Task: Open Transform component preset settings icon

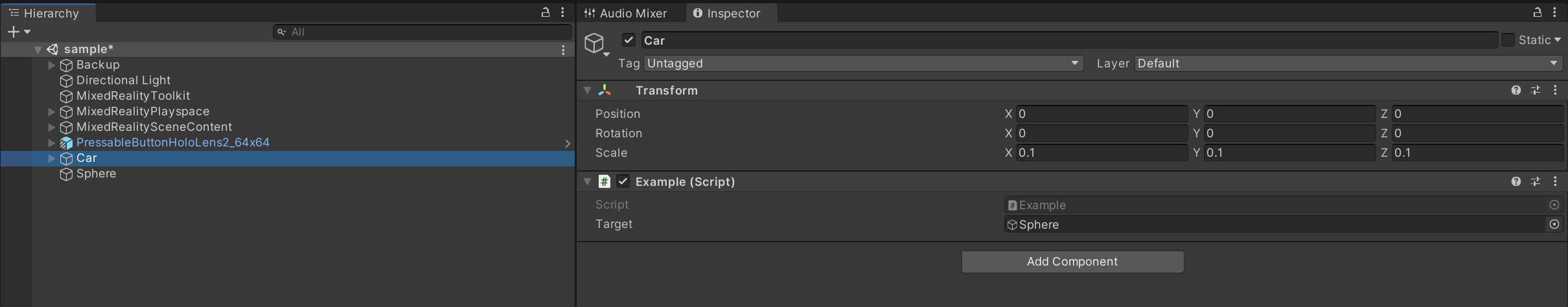Action: coord(1536,91)
